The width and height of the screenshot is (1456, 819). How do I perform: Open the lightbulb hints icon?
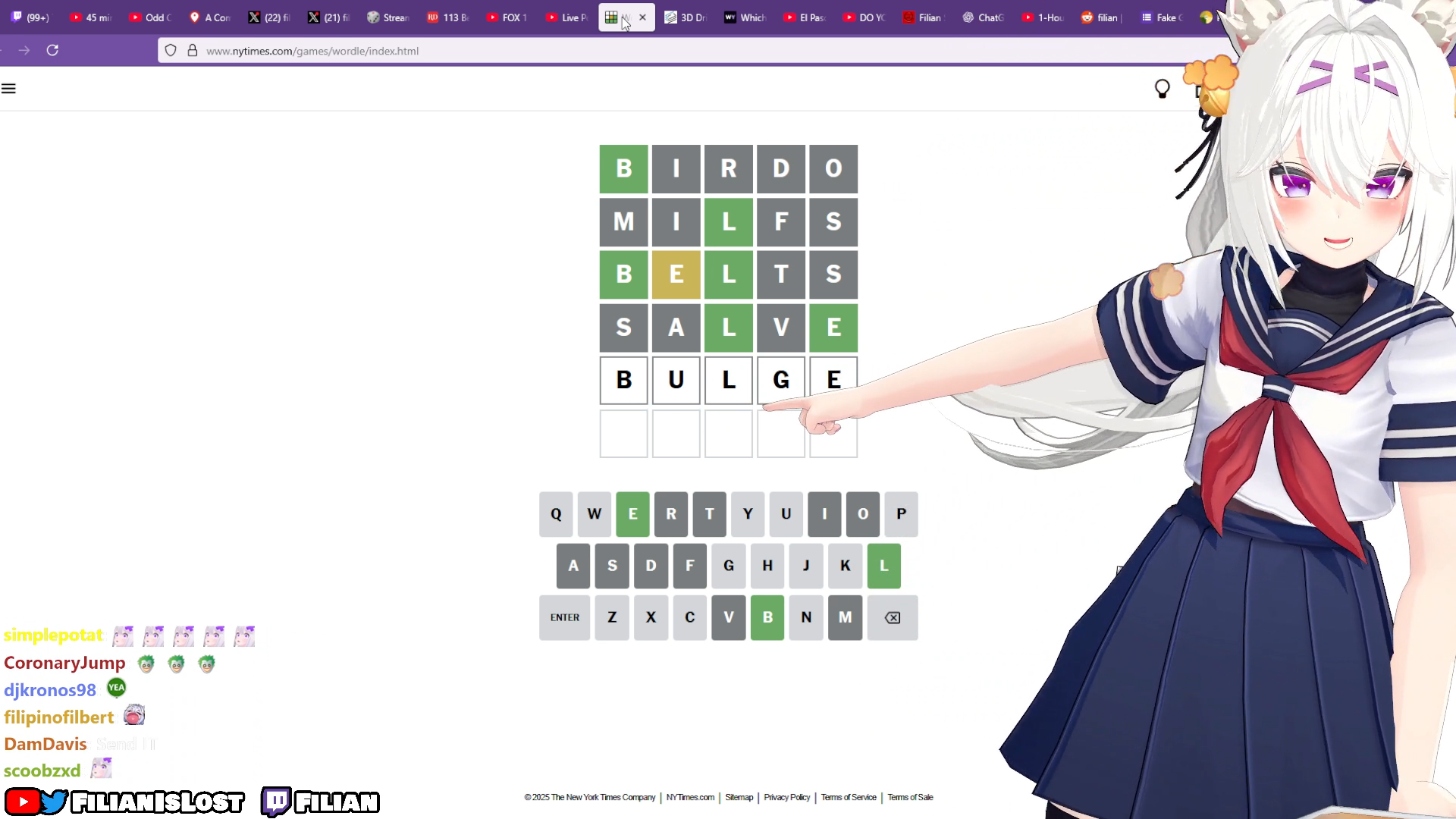(x=1162, y=89)
